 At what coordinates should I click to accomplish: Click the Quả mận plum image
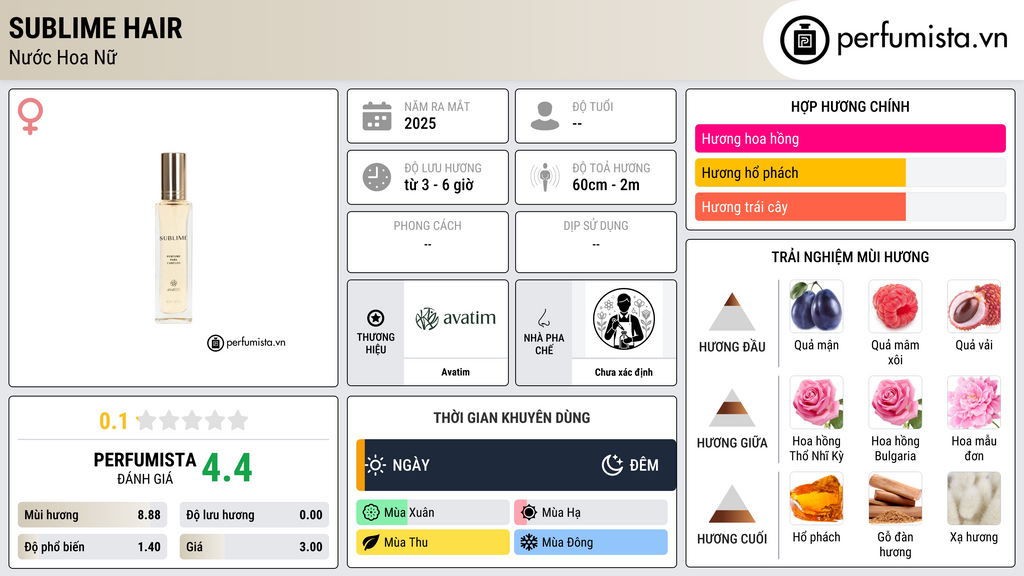pos(816,306)
